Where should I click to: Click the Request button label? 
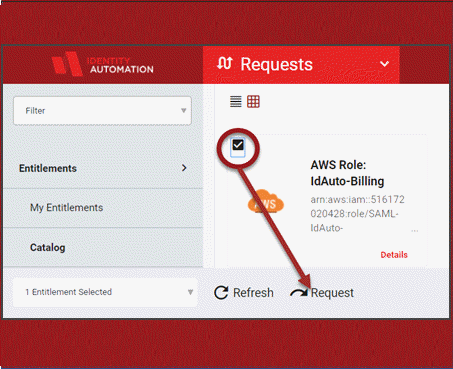pos(332,293)
